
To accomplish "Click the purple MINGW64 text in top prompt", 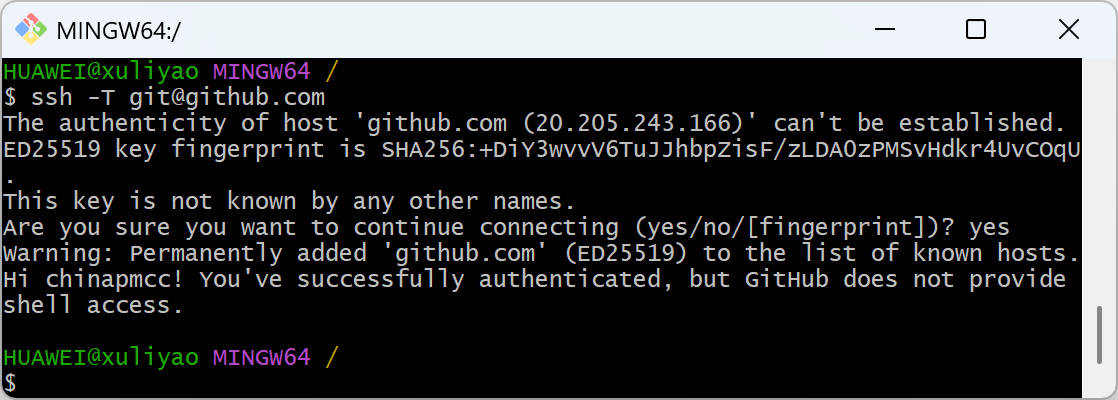I will pos(262,72).
